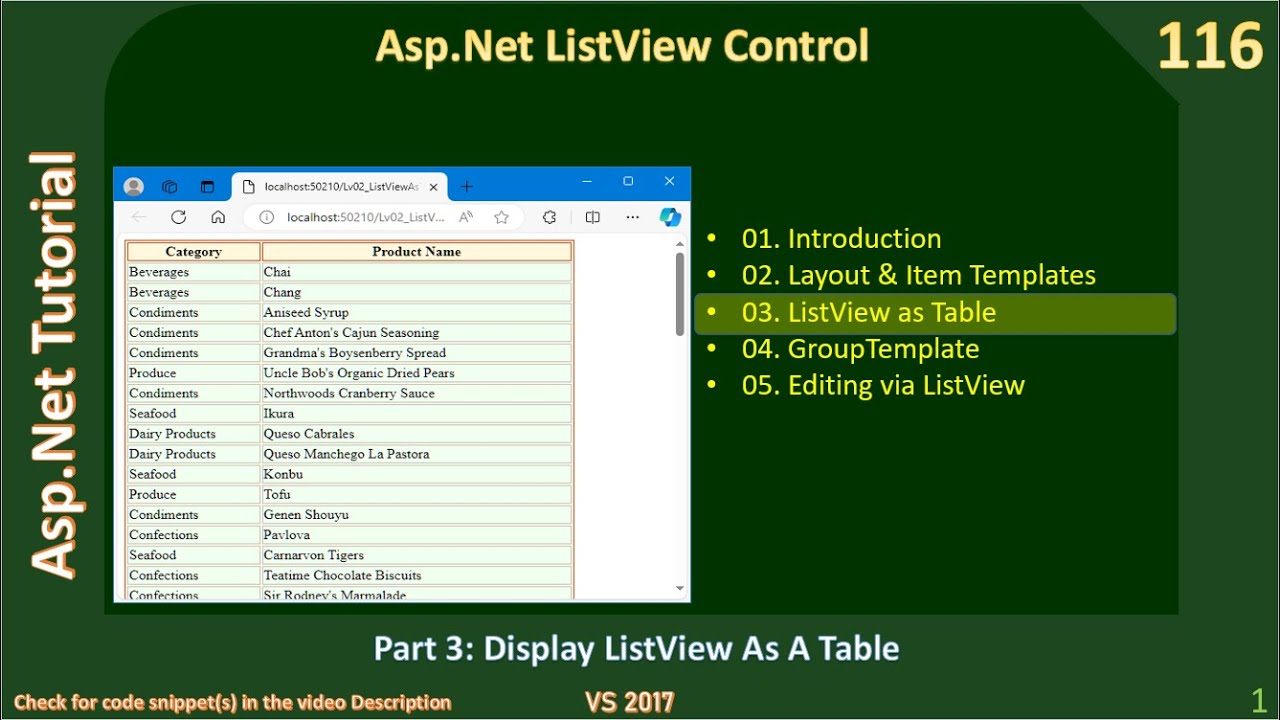View site information icon in address bar
This screenshot has width=1280, height=720.
(267, 217)
